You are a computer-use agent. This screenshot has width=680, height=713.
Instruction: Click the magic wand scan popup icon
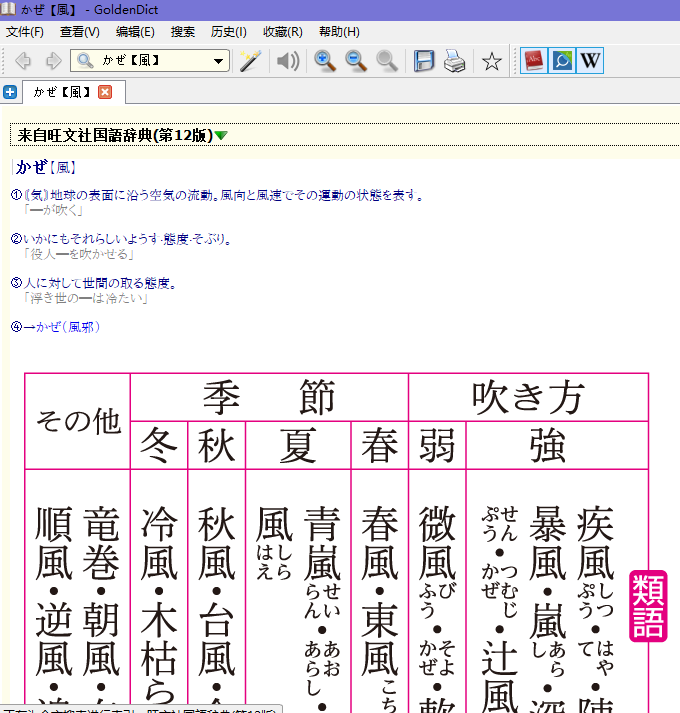tap(250, 61)
